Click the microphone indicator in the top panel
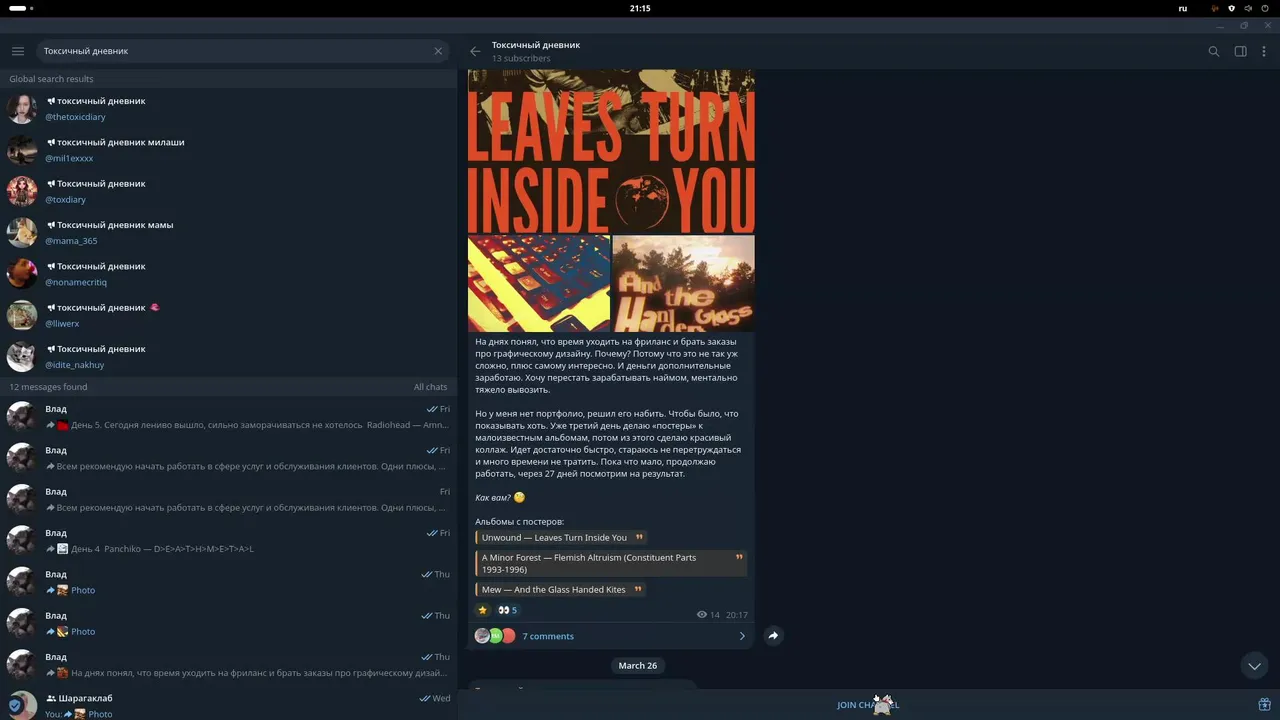 (x=1215, y=8)
